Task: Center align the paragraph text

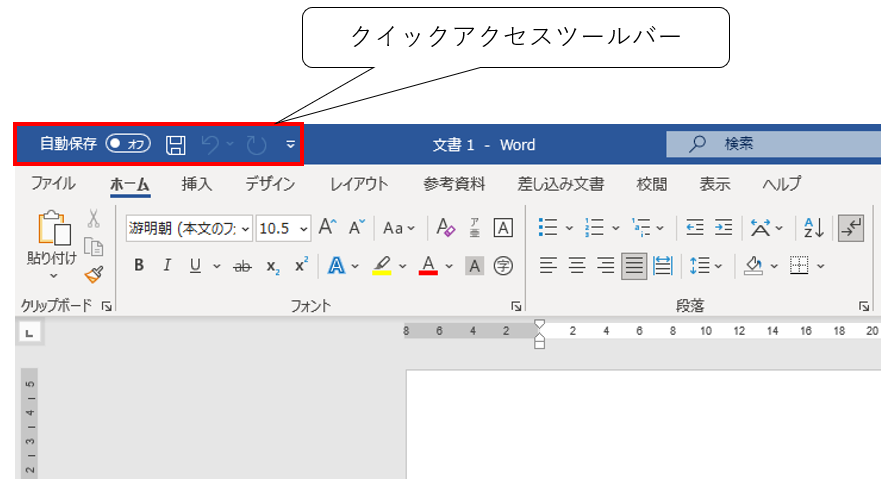Action: tap(576, 265)
